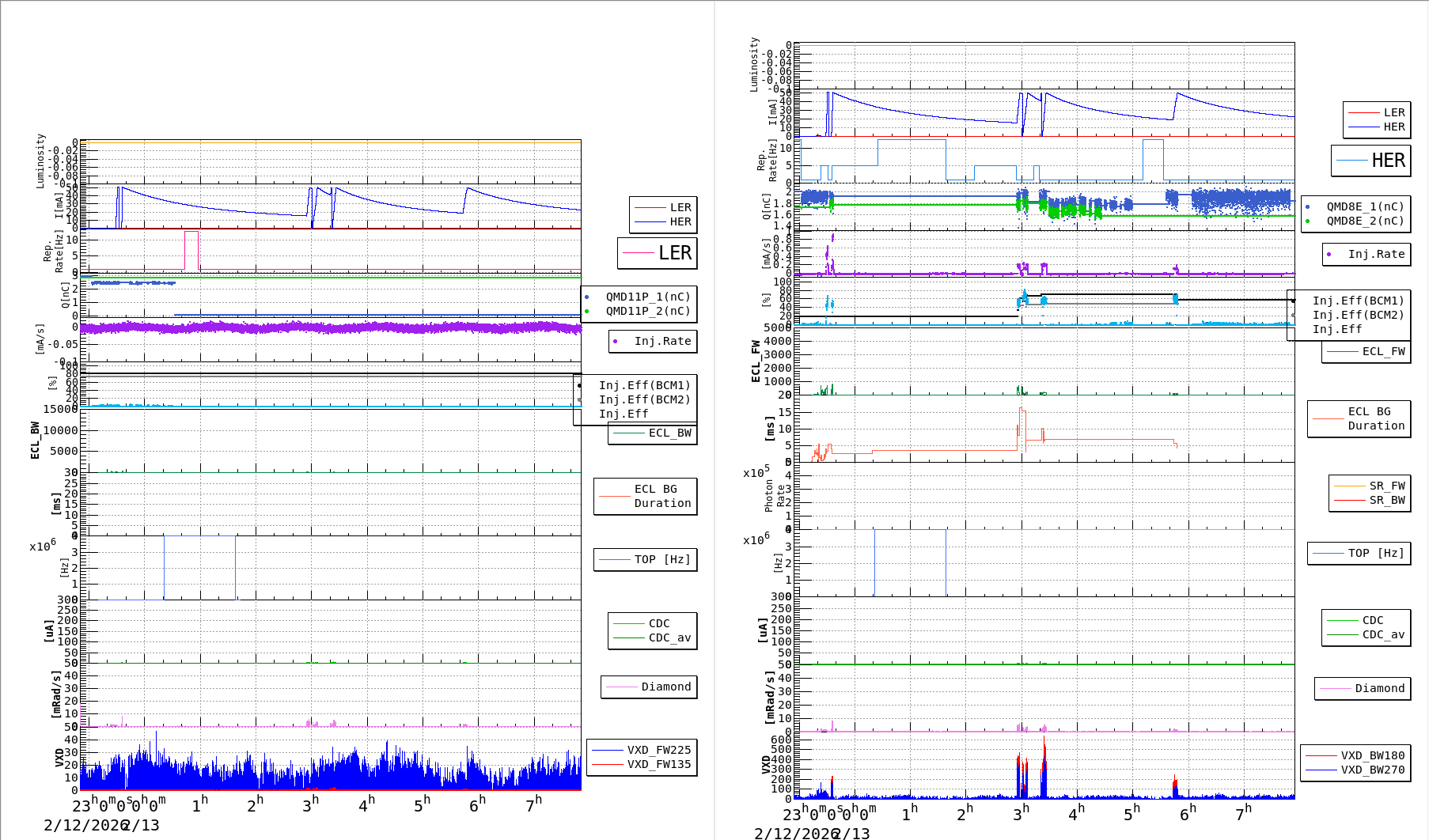This screenshot has height=840, width=1429.
Task: Select the VXD_BW270 legend entry
Action: (1372, 770)
